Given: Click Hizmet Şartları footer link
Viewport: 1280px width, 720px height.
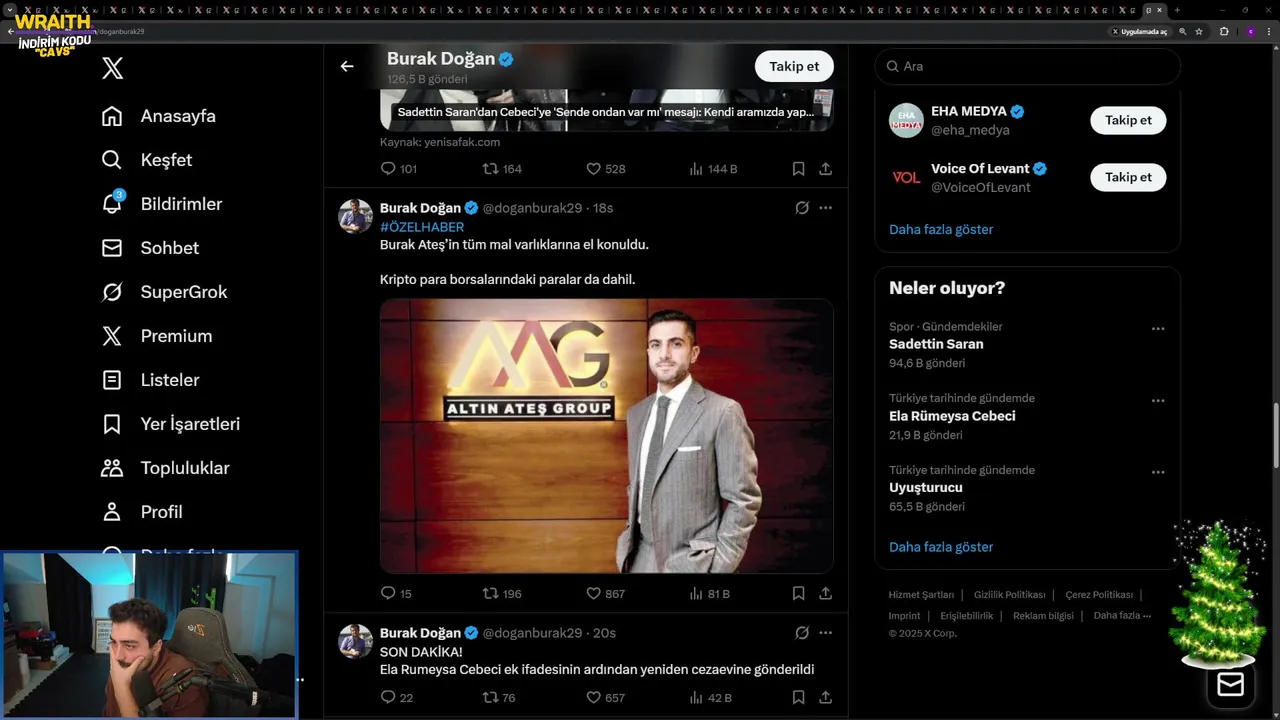Looking at the screenshot, I should (x=921, y=595).
